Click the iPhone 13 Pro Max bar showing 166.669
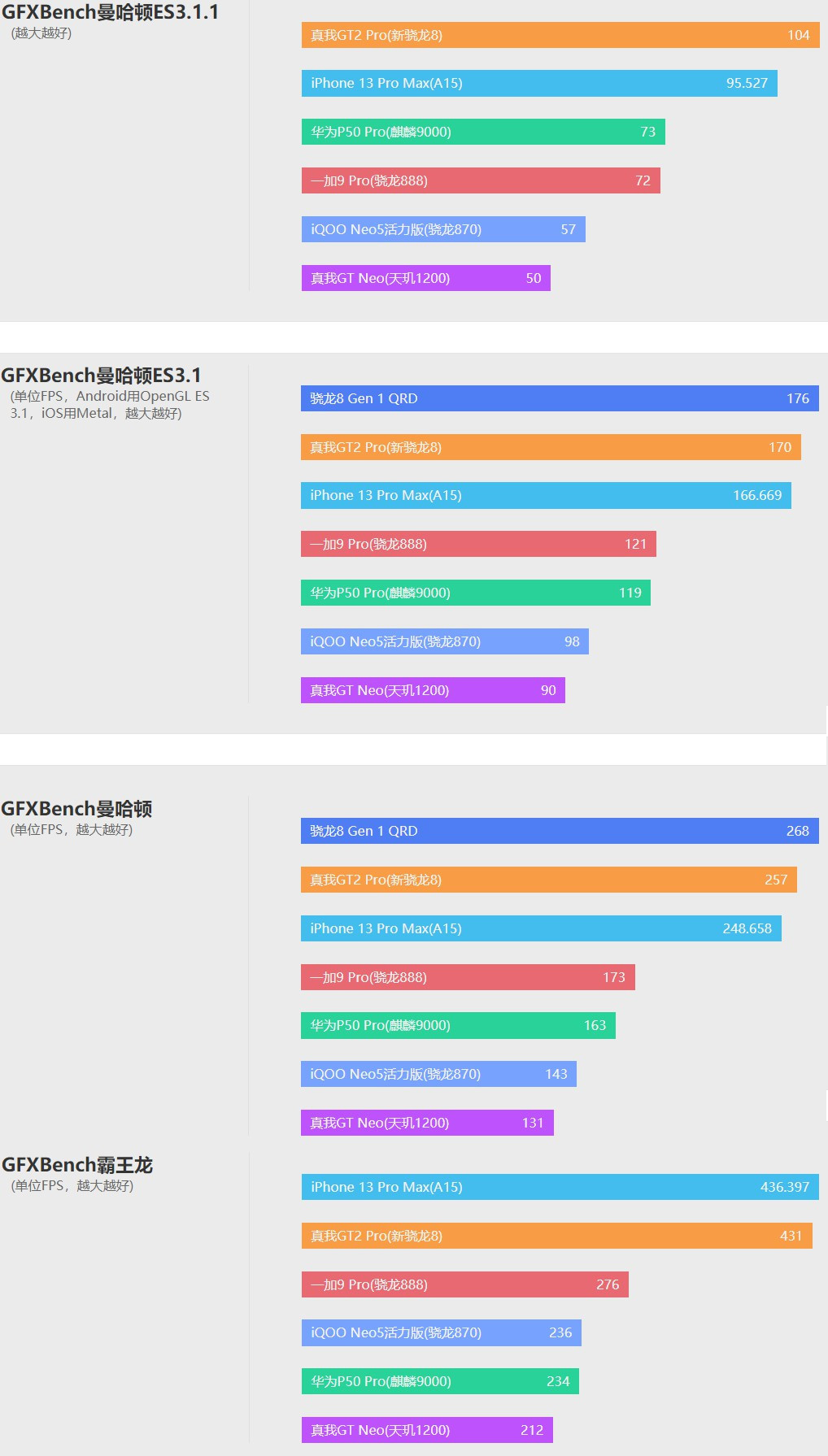 click(x=546, y=495)
